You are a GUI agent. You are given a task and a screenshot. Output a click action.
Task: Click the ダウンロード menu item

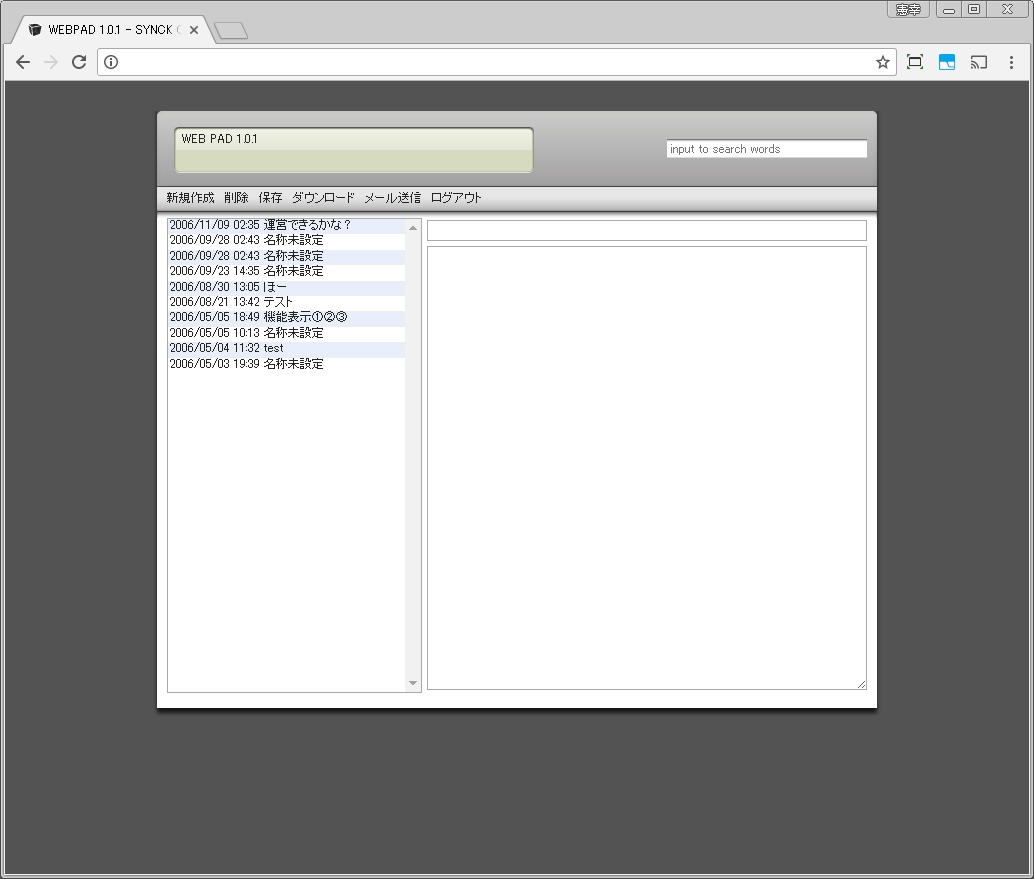(323, 198)
